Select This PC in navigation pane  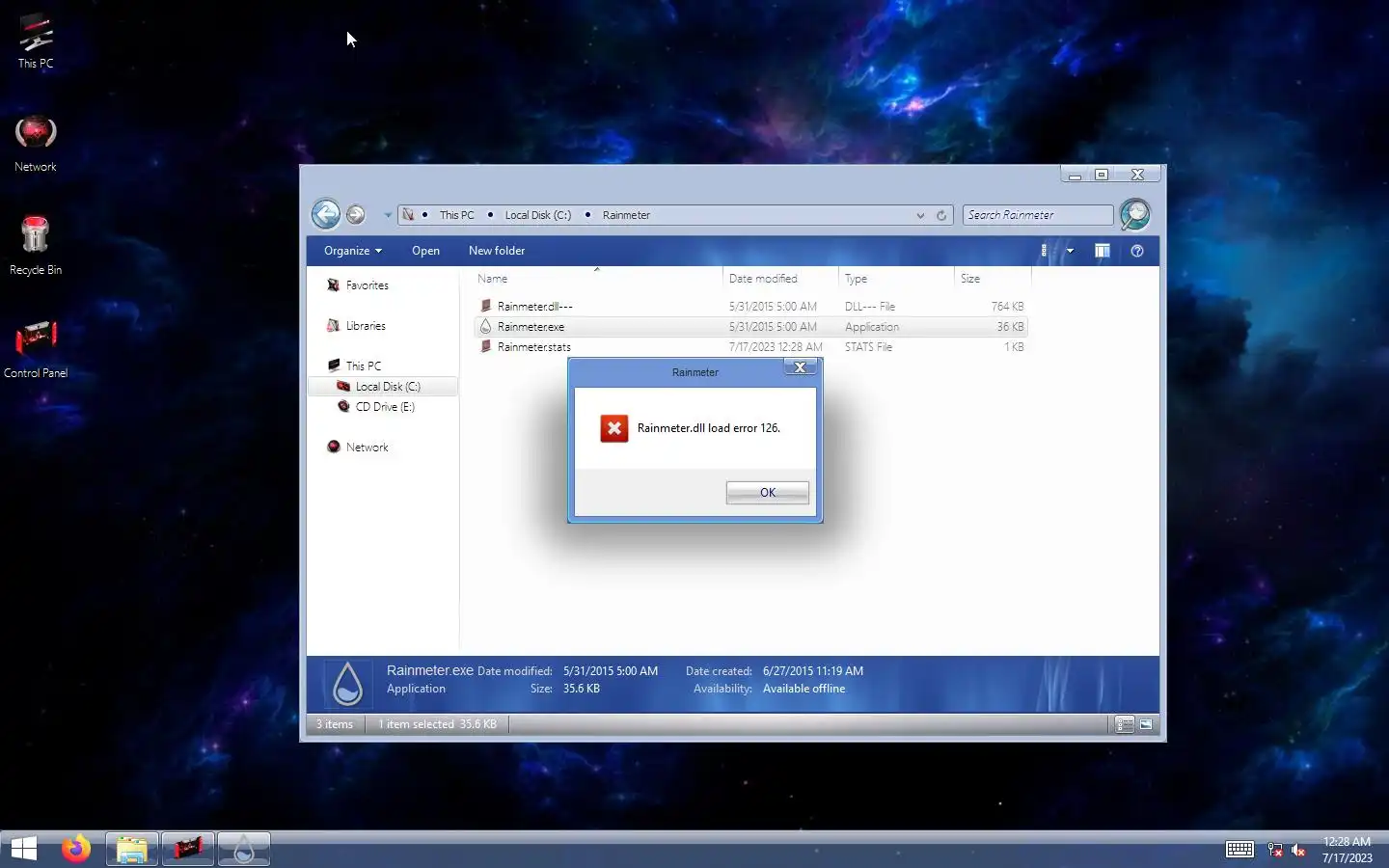[x=364, y=366]
